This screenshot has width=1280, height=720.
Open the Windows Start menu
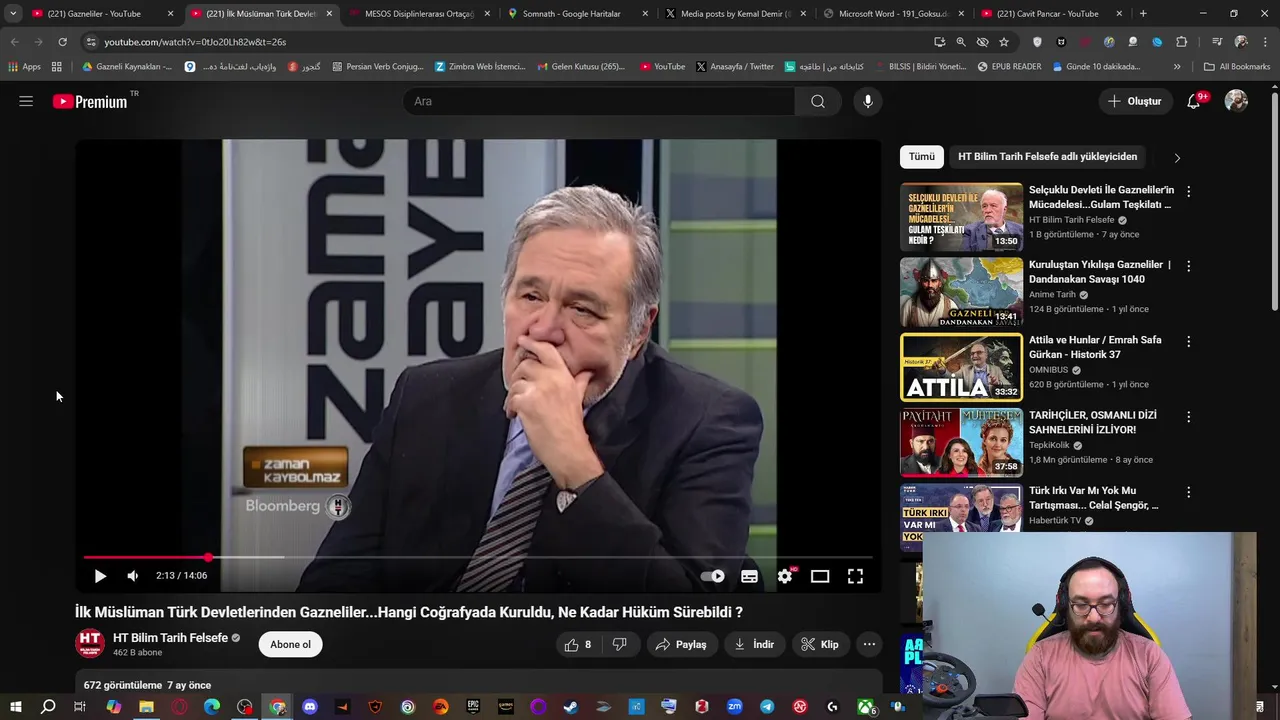tap(16, 707)
